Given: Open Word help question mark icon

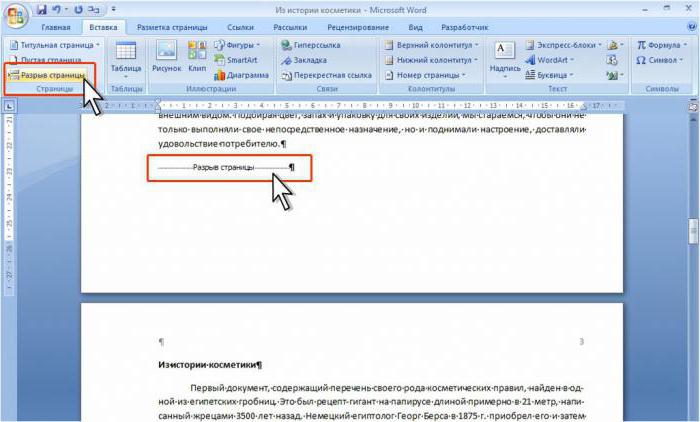Looking at the screenshot, I should (692, 27).
